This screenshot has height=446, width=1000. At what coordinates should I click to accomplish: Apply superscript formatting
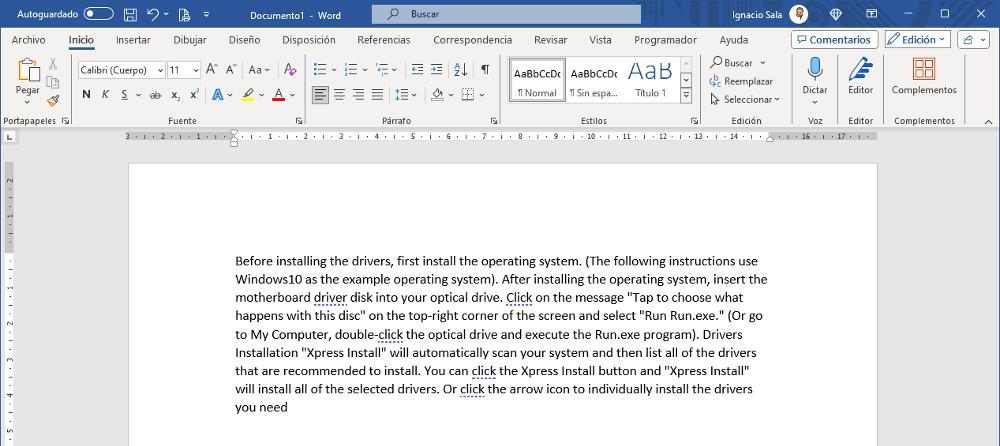[195, 94]
